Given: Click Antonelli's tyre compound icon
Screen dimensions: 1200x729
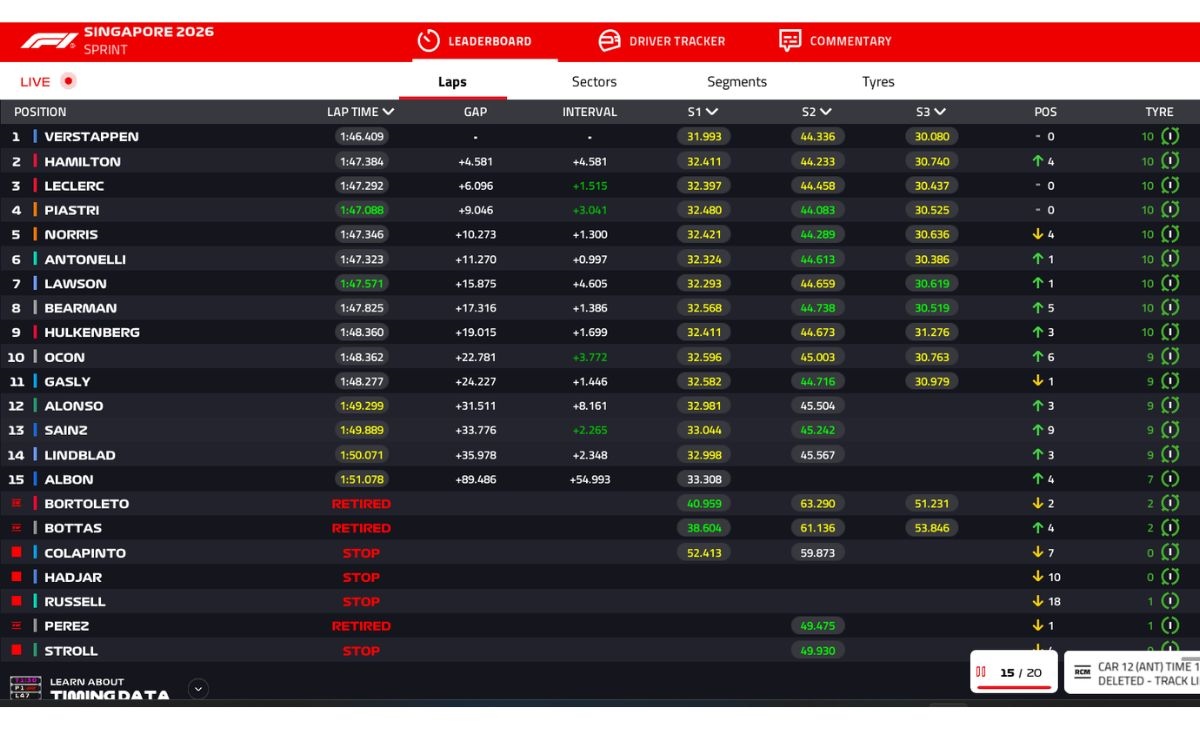Looking at the screenshot, I should [1170, 259].
